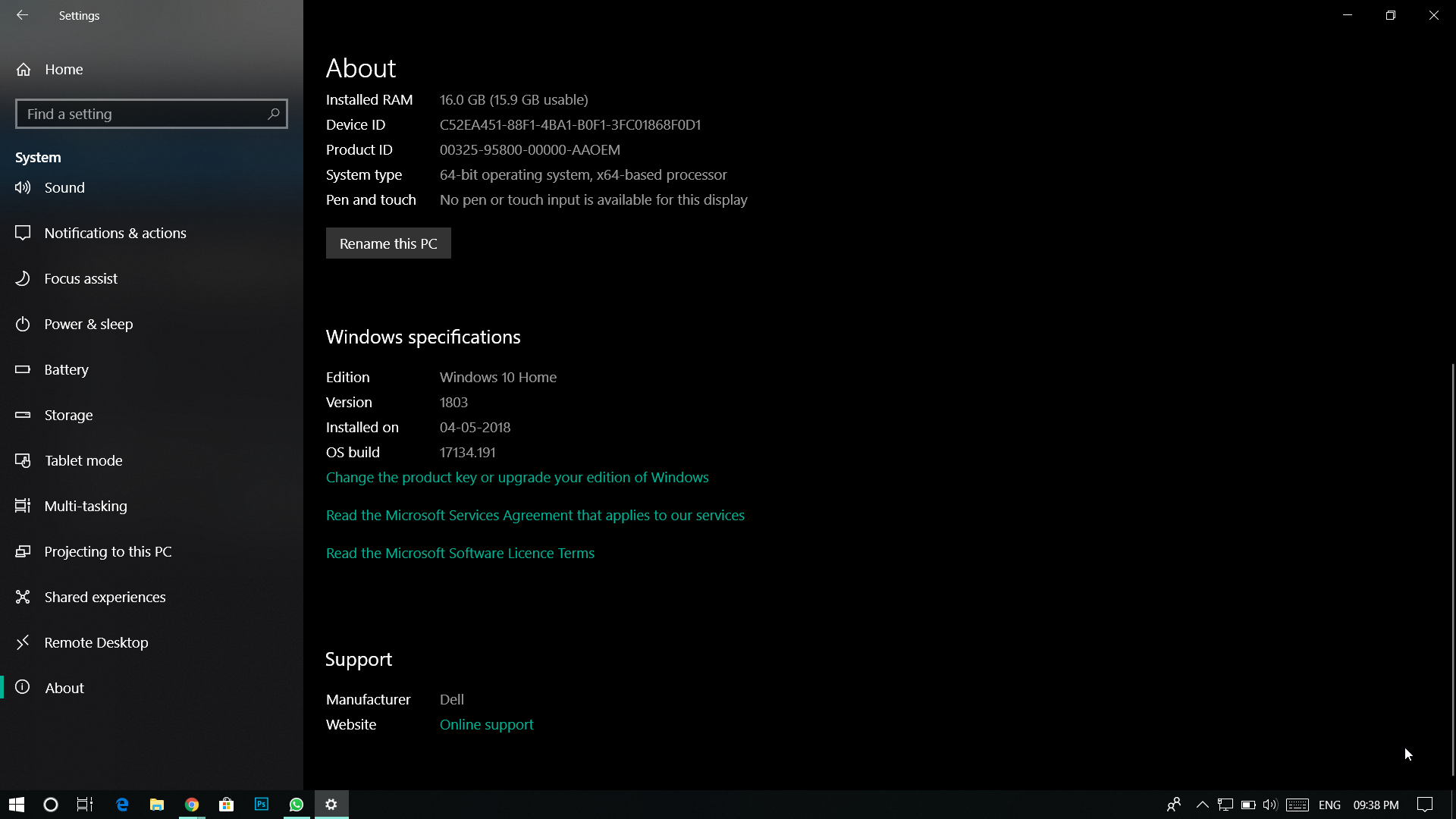1456x819 pixels.
Task: Open Multi-tasking settings
Action: [x=86, y=506]
